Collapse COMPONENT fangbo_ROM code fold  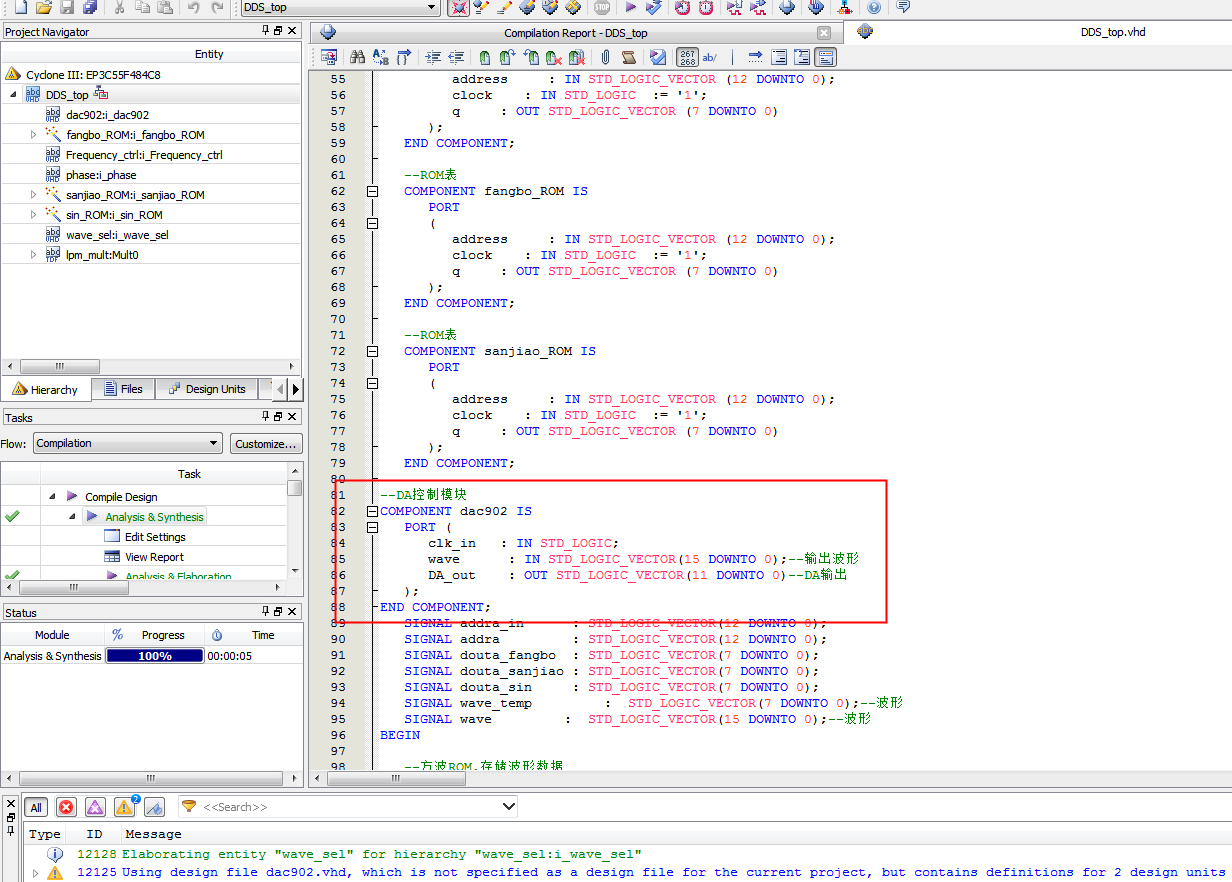tap(372, 191)
